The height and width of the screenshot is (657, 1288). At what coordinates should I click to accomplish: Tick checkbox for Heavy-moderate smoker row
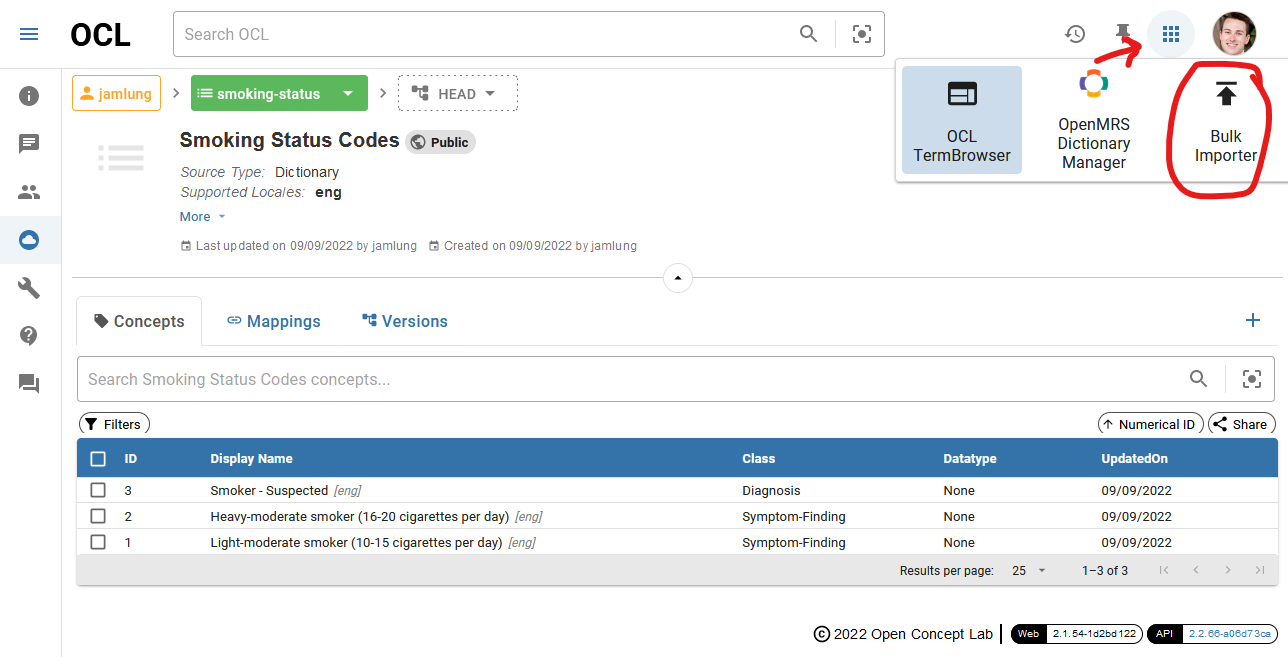click(98, 516)
